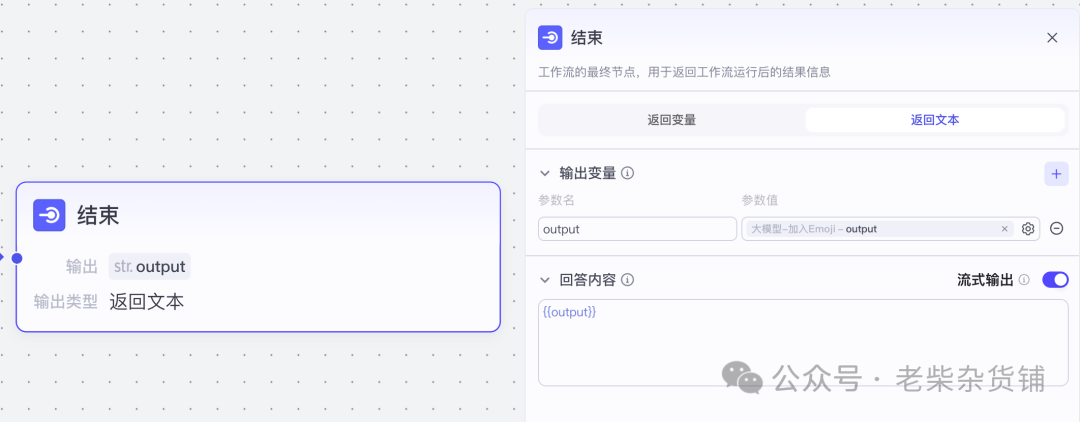Click info icon next to 输出变量

[628, 173]
